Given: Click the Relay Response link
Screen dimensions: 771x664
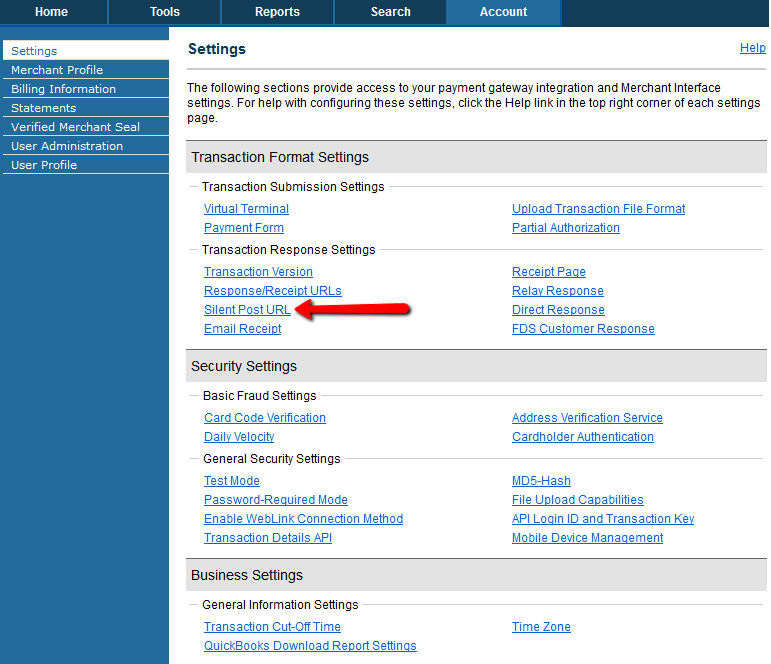Looking at the screenshot, I should pos(557,291).
